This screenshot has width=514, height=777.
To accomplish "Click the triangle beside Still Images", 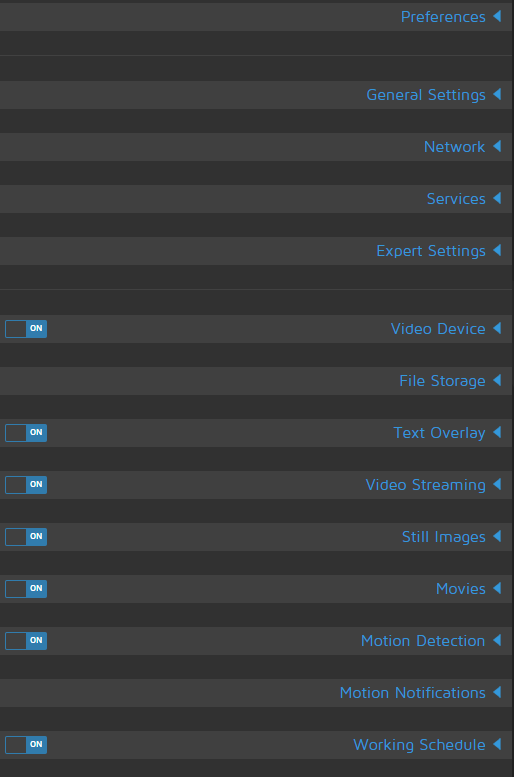I will click(497, 536).
